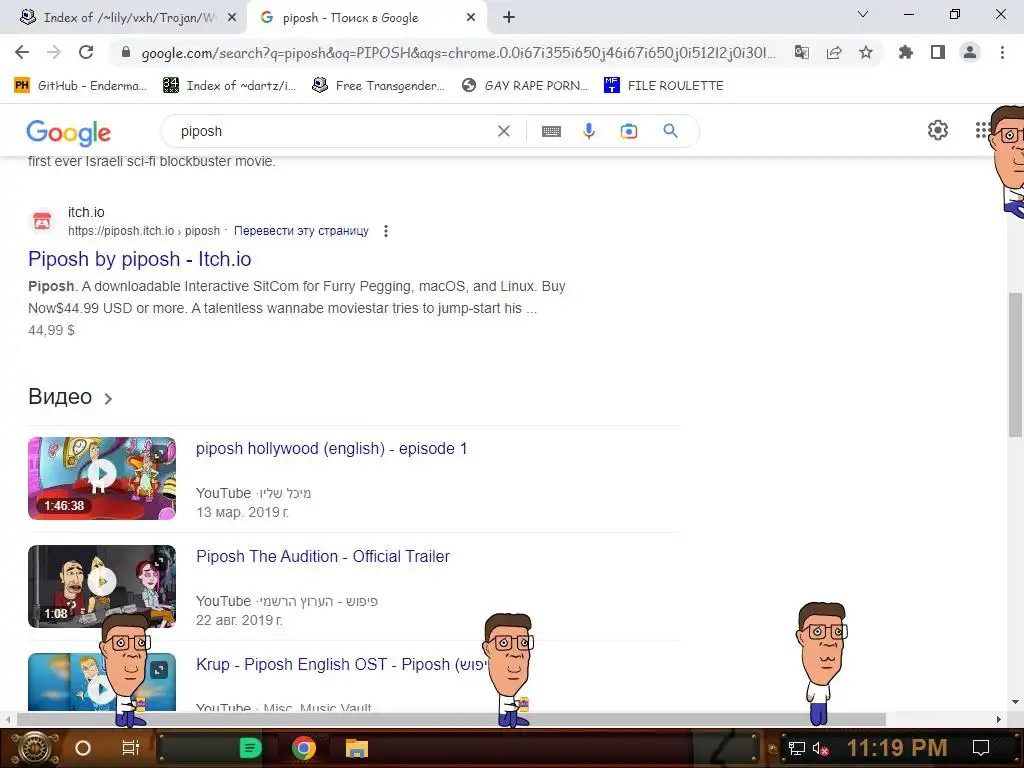Open the Google apps grid
The width and height of the screenshot is (1024, 768).
(982, 130)
